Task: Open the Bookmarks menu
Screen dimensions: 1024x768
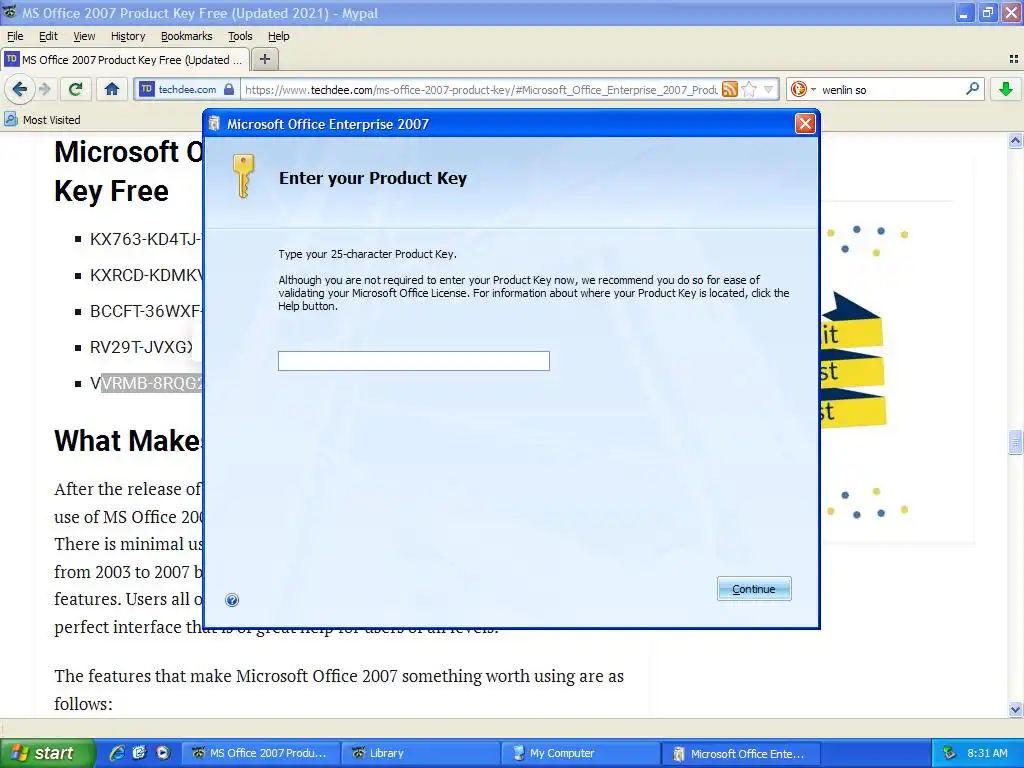Action: point(187,36)
